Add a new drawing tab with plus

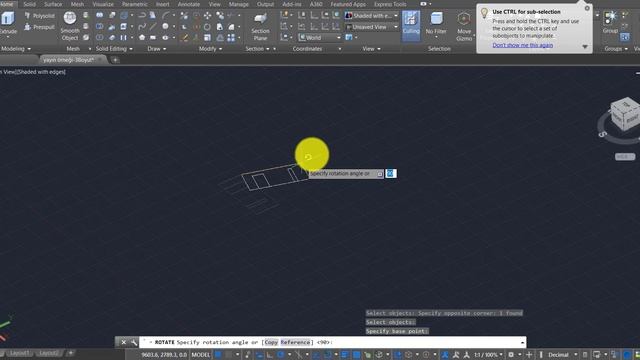click(x=115, y=60)
